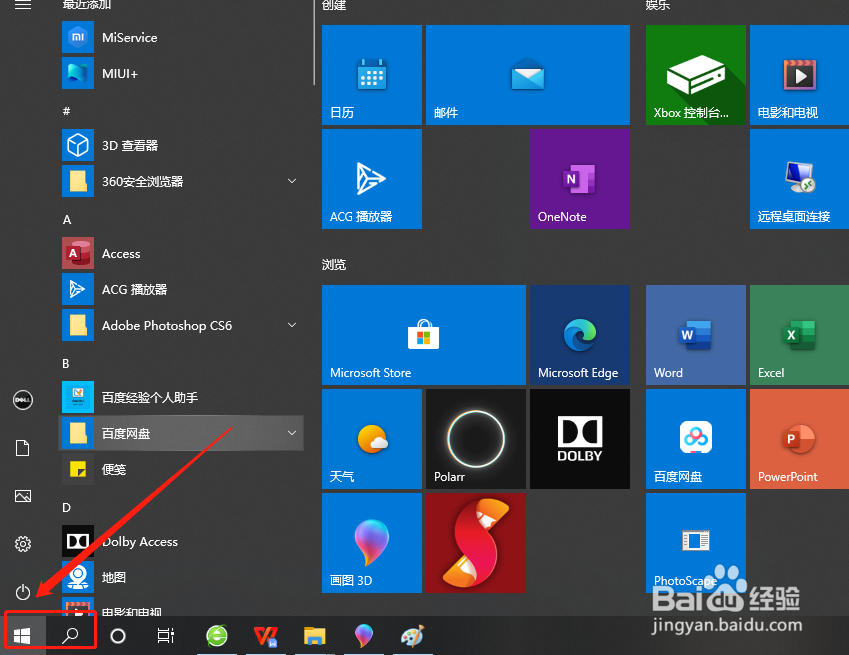Open 地图 maps app
849x655 pixels.
click(181, 577)
